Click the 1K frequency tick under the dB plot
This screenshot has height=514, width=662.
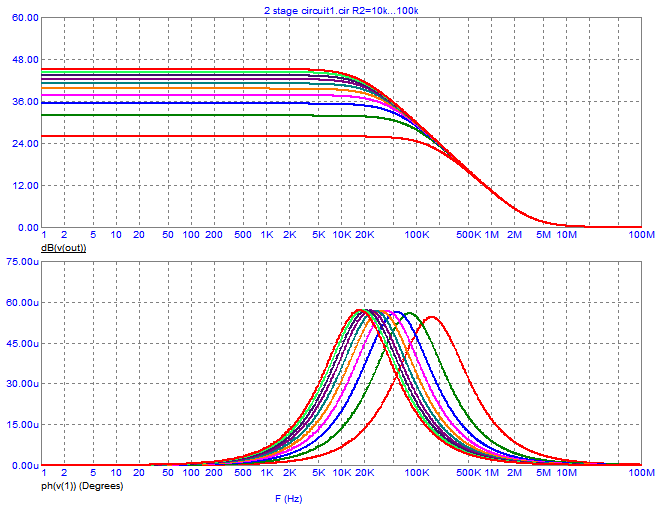(x=267, y=235)
